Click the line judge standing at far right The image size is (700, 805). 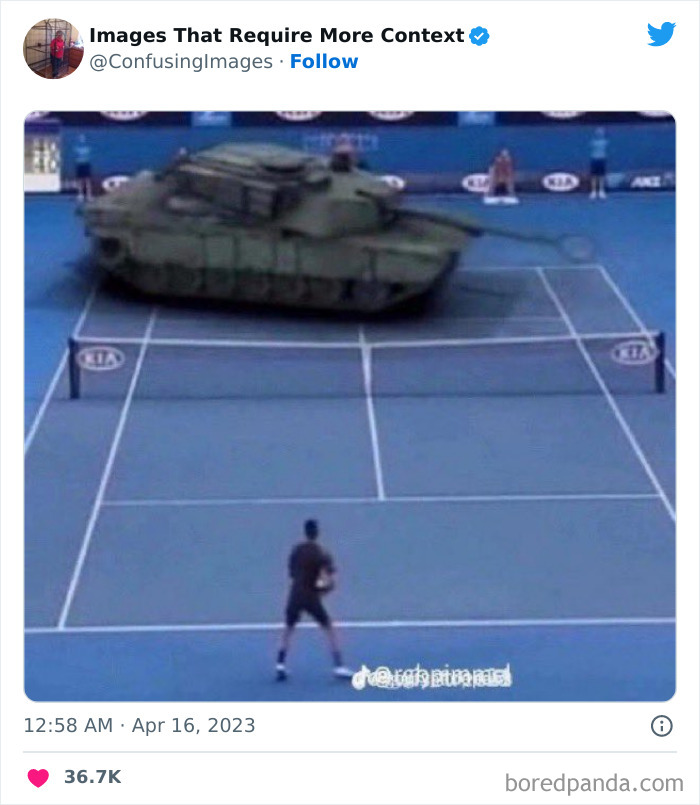click(598, 162)
